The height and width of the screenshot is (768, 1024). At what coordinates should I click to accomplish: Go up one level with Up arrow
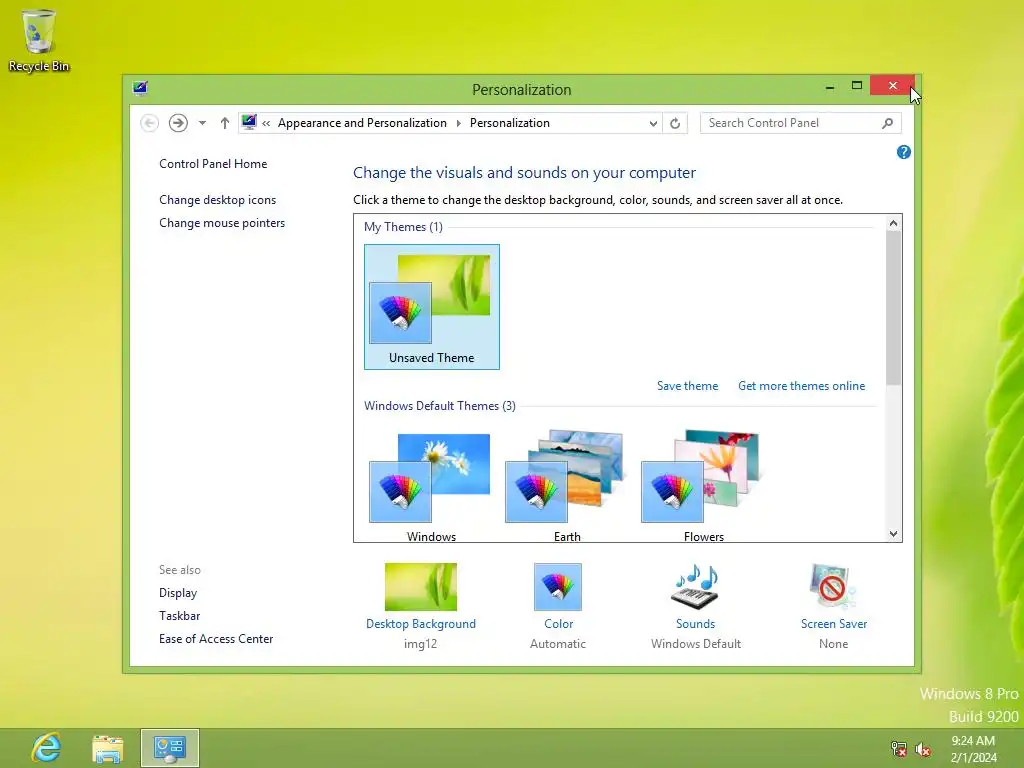[x=225, y=123]
